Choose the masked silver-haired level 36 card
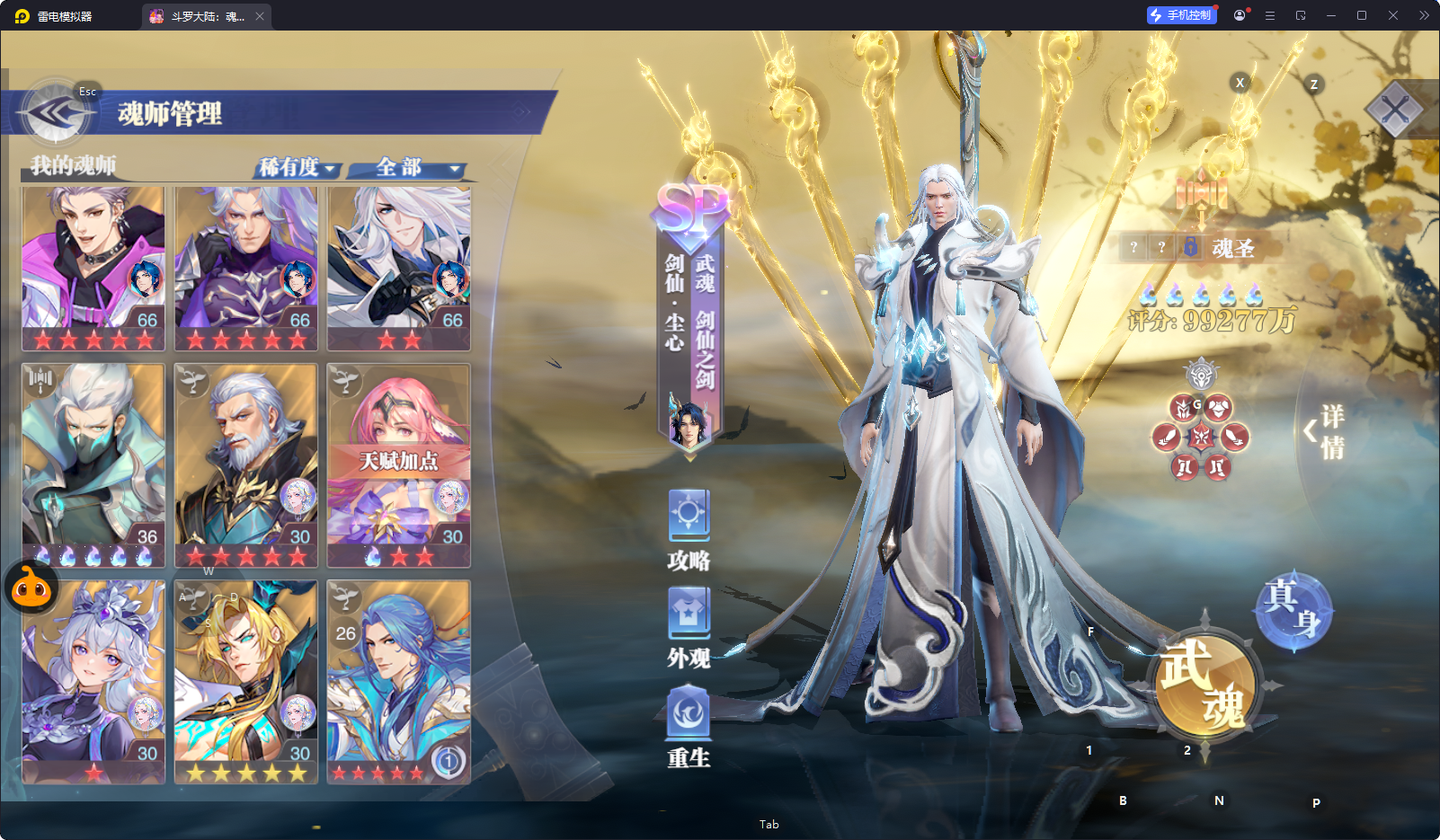The height and width of the screenshot is (840, 1440). (x=93, y=465)
